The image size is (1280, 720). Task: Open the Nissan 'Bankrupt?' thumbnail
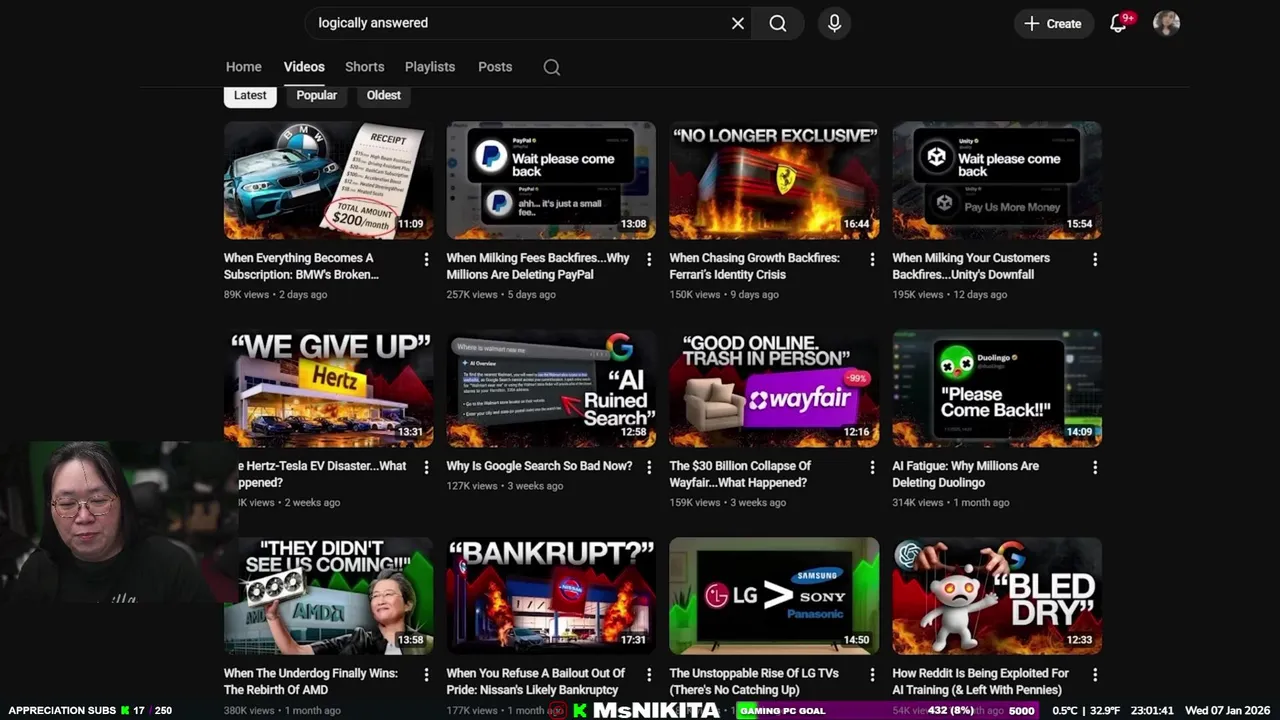(x=551, y=596)
